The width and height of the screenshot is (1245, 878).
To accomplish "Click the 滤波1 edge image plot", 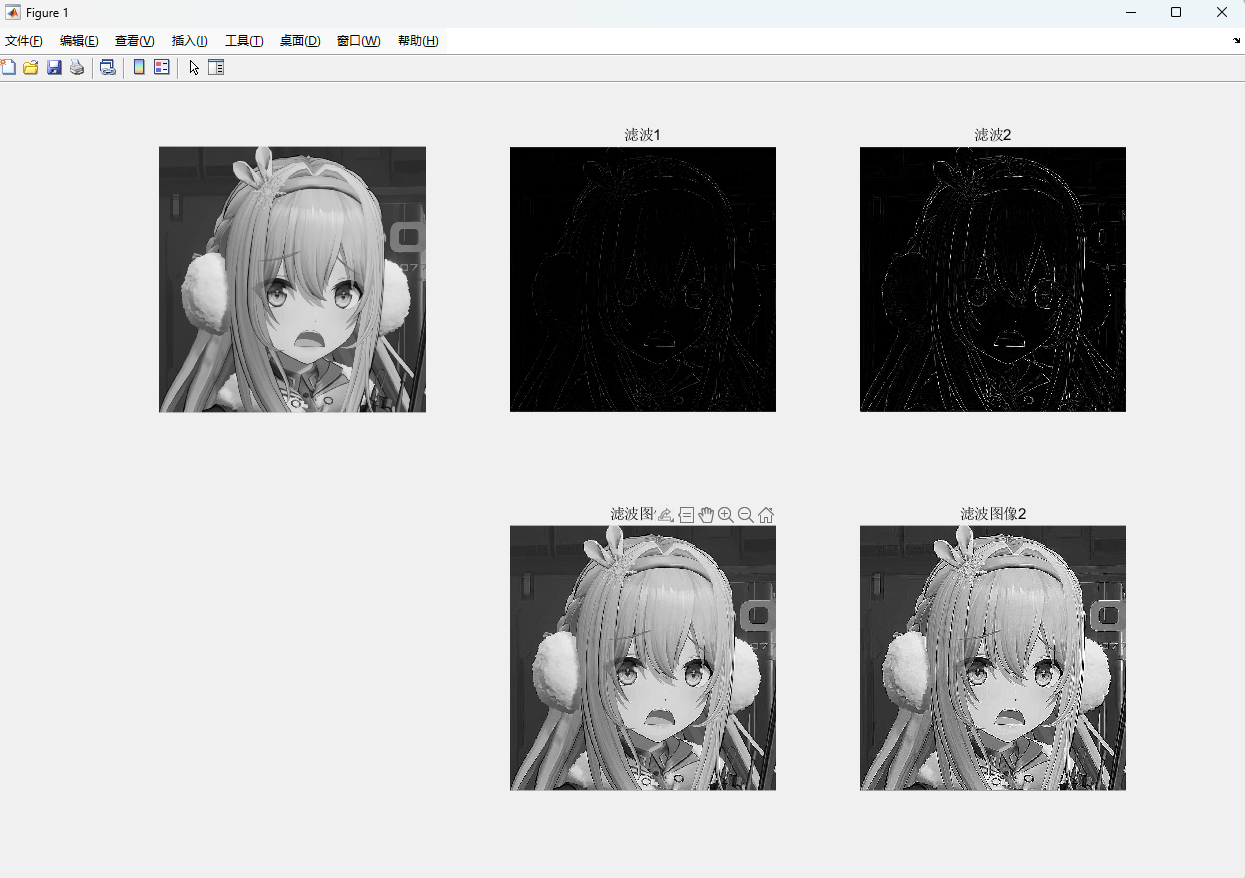I will coord(642,279).
